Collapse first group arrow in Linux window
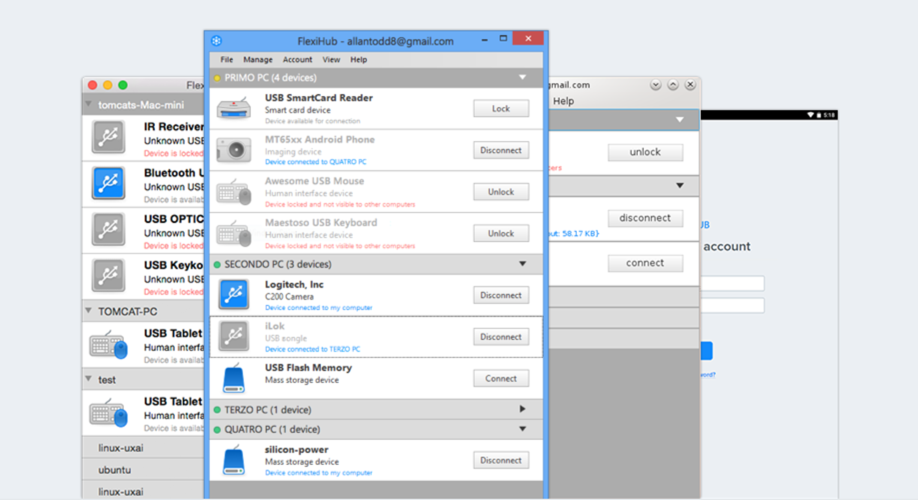This screenshot has width=918, height=500. [680, 120]
